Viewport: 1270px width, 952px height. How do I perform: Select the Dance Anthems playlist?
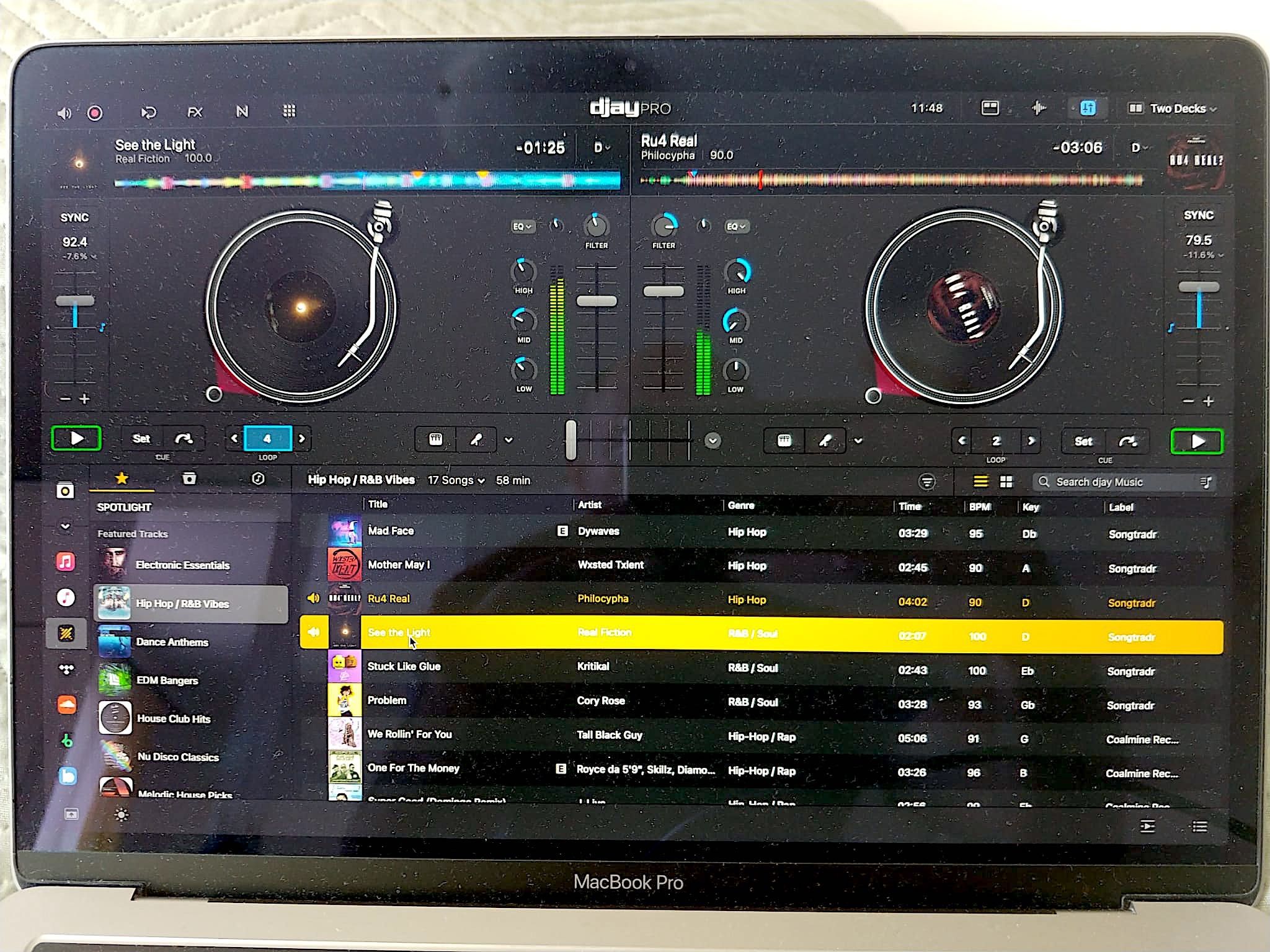(x=190, y=641)
